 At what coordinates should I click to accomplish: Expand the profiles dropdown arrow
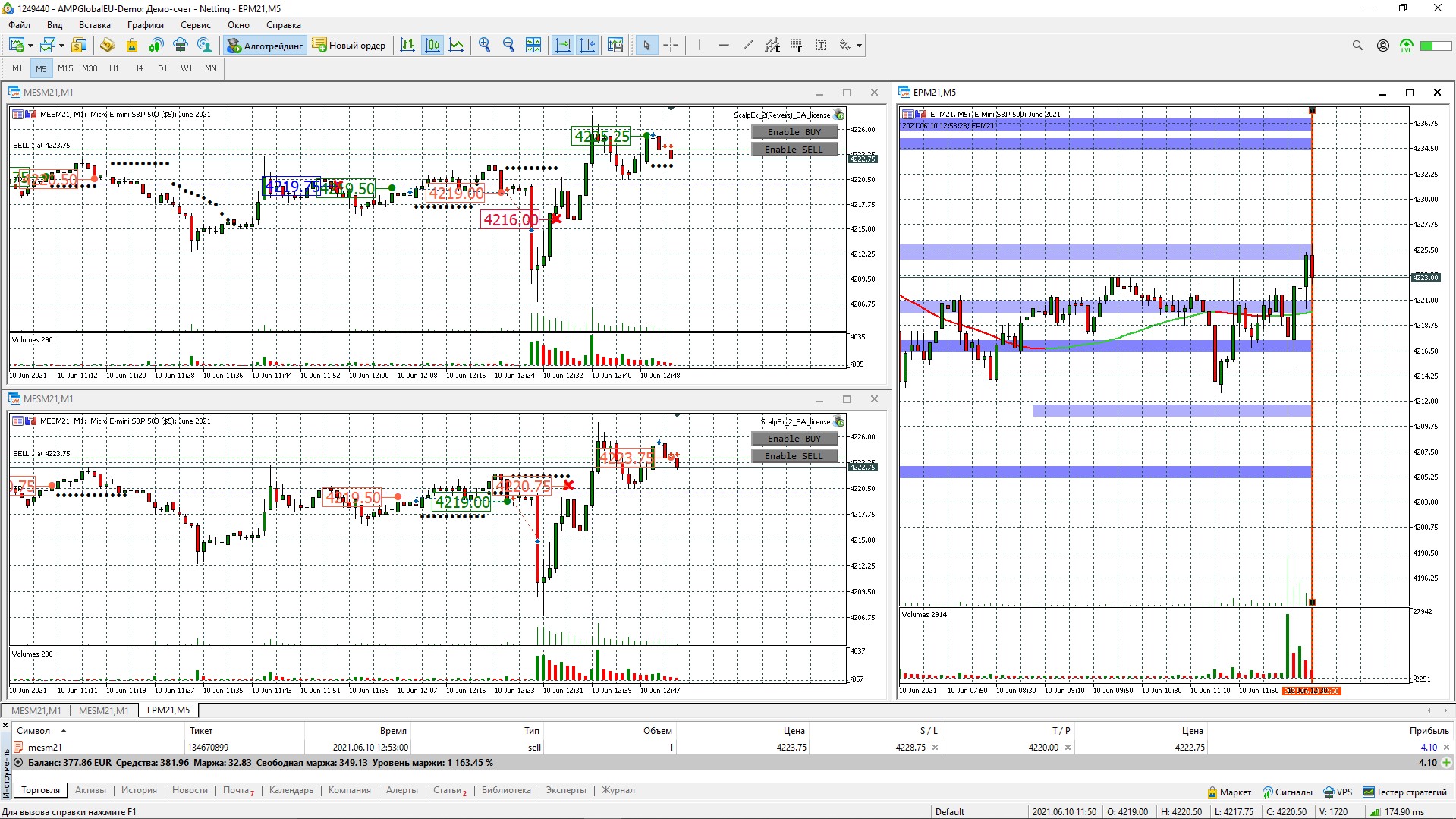[x=61, y=46]
